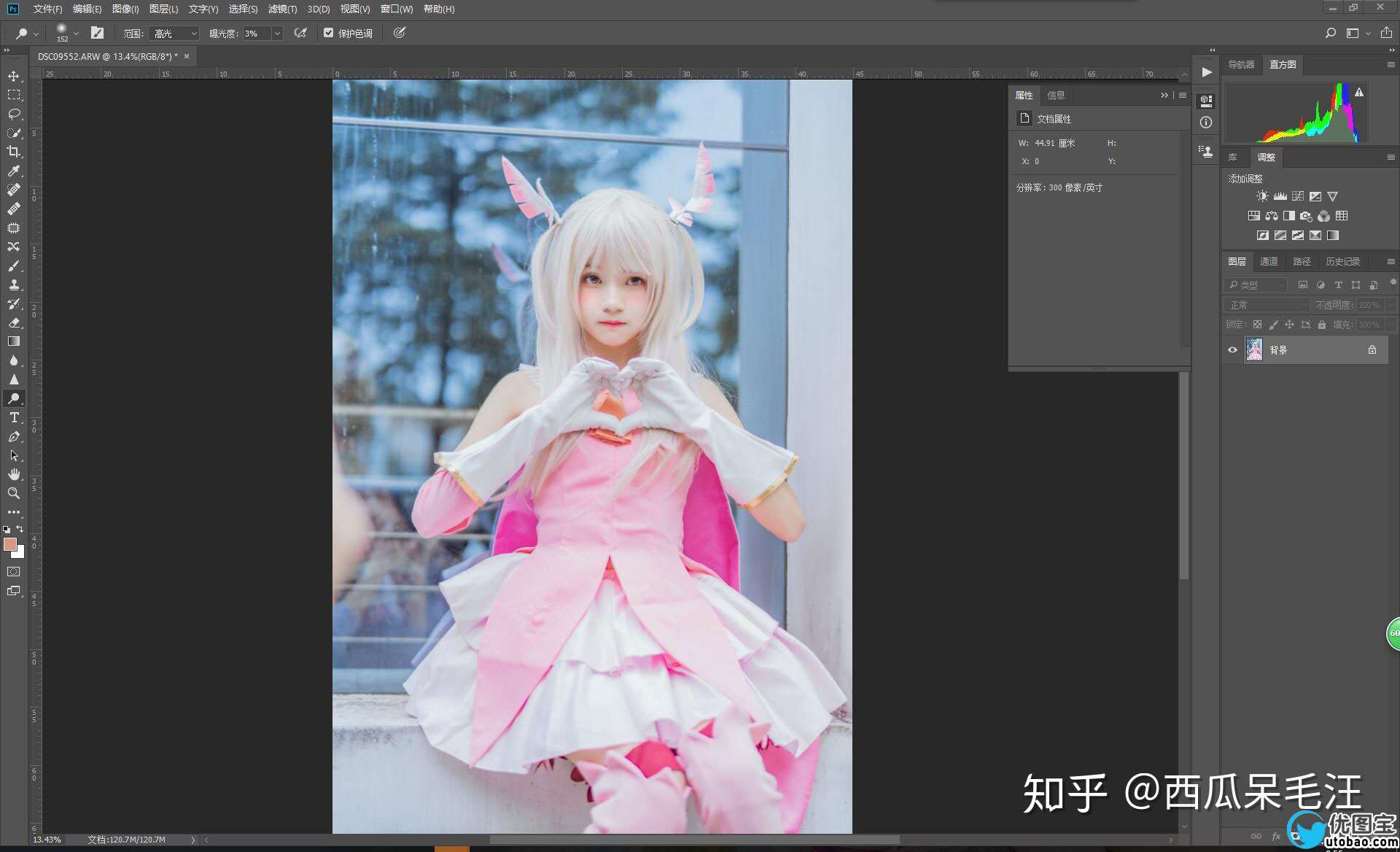Screen dimensions: 1400x852
Task: Open the 曝光度 exposure dropdown arrow
Action: (x=277, y=34)
